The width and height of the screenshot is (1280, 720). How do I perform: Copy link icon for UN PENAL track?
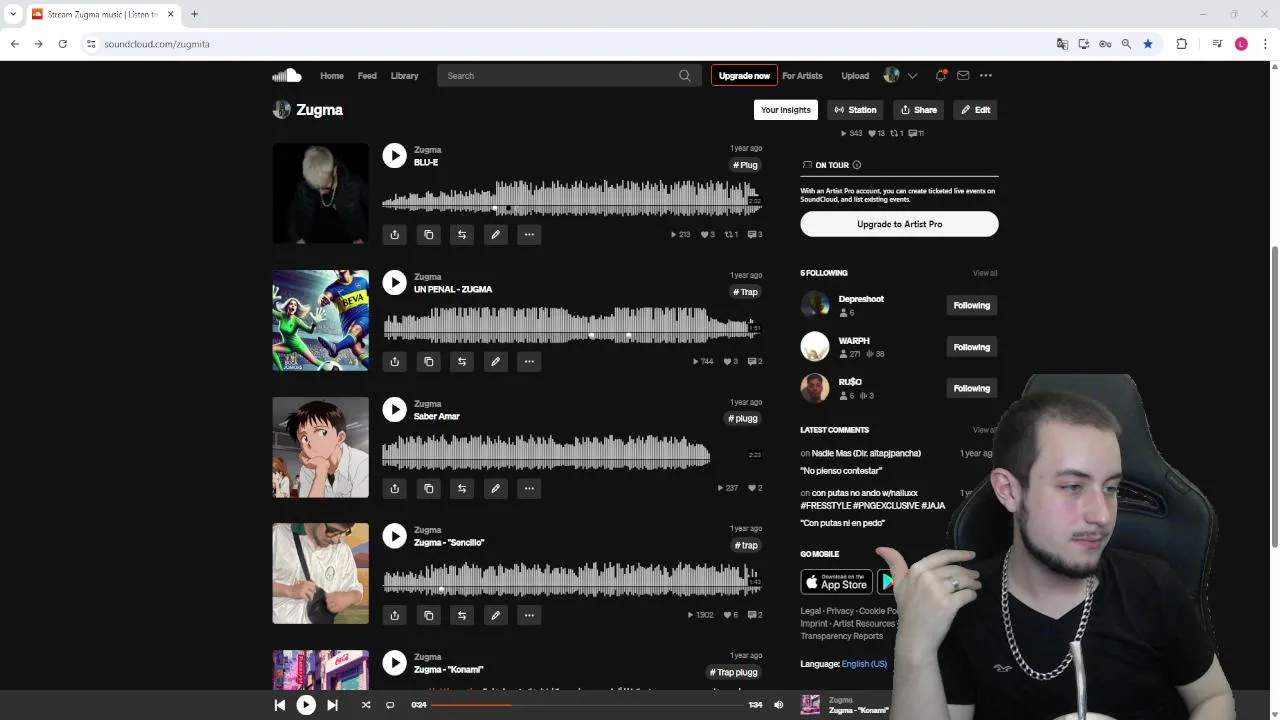coord(428,361)
